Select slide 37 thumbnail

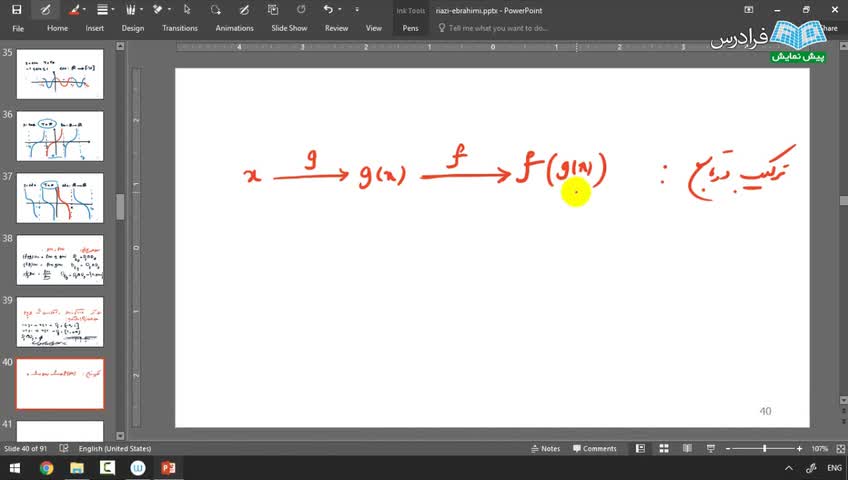coord(60,198)
